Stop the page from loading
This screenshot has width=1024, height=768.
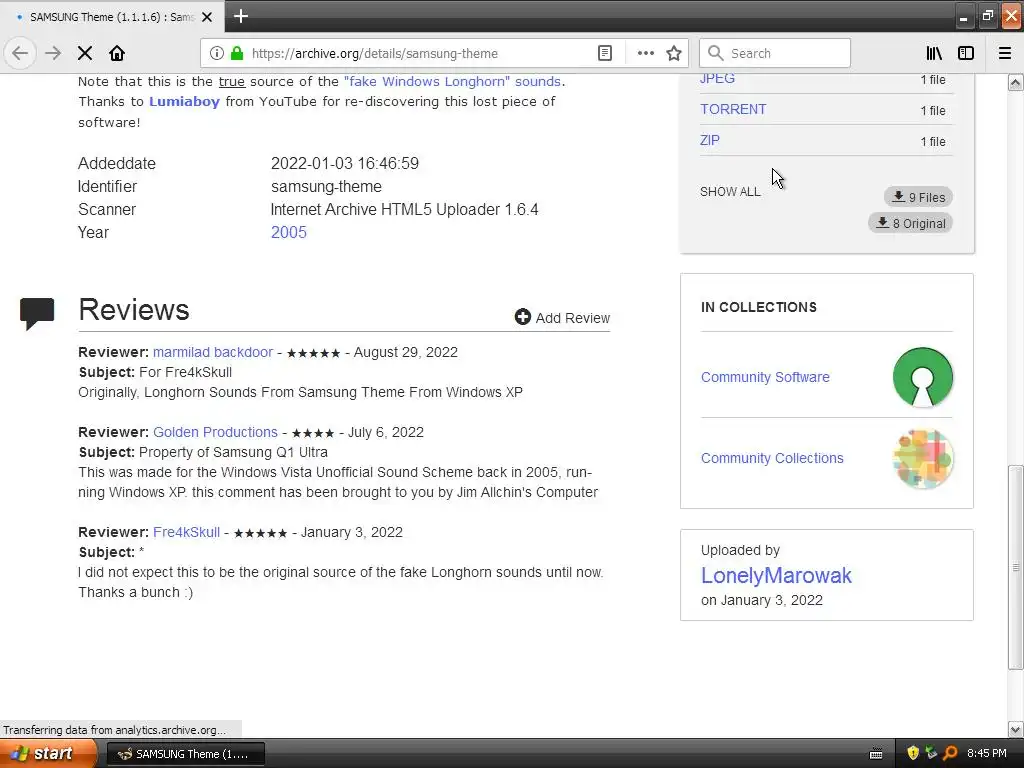pyautogui.click(x=85, y=53)
